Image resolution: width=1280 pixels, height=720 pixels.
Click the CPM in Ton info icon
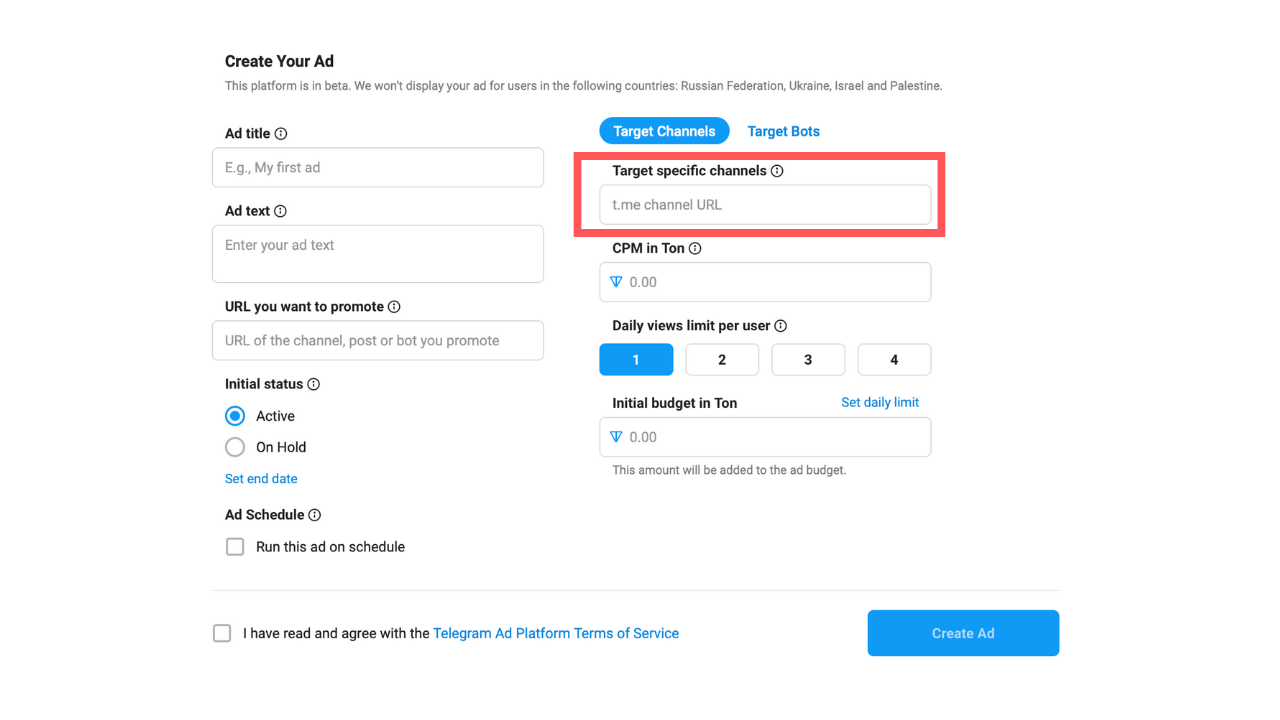(695, 248)
